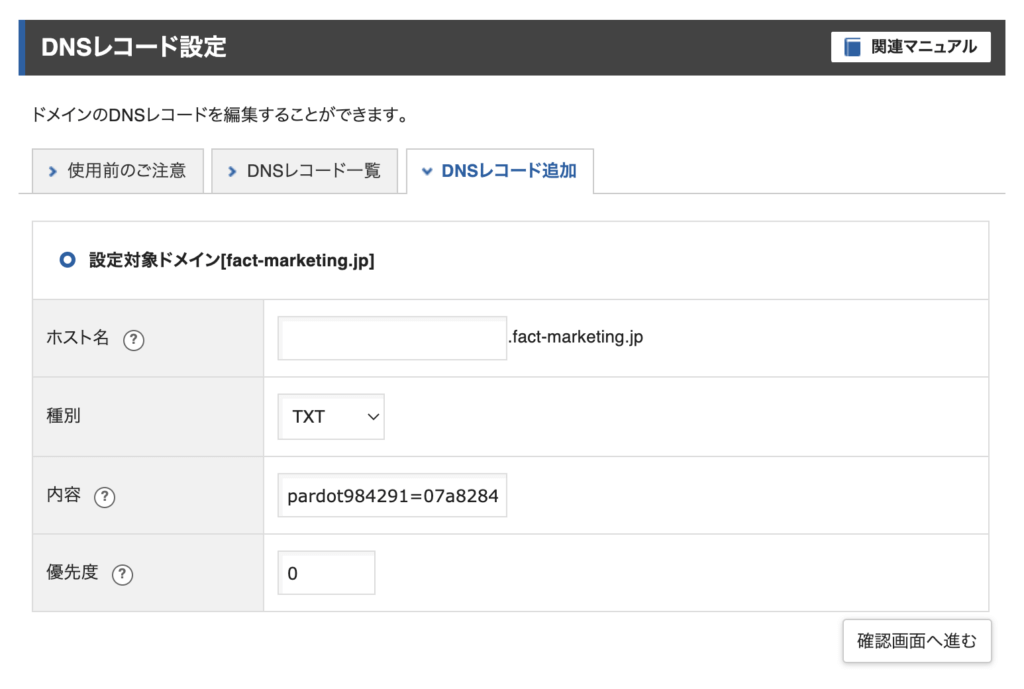Open the 使用前のご注意 tab
Screen dimensions: 1024x689
(117, 171)
